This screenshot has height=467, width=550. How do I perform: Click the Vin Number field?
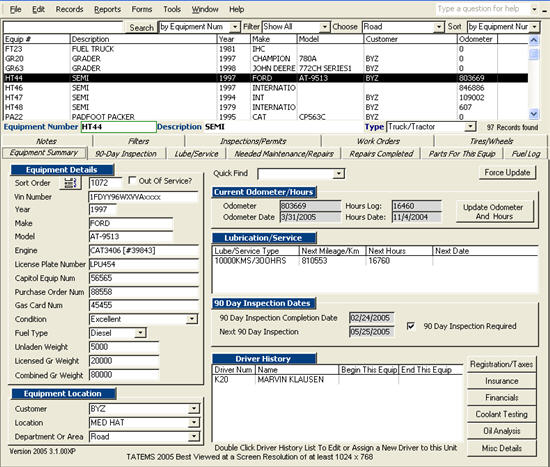coord(143,197)
